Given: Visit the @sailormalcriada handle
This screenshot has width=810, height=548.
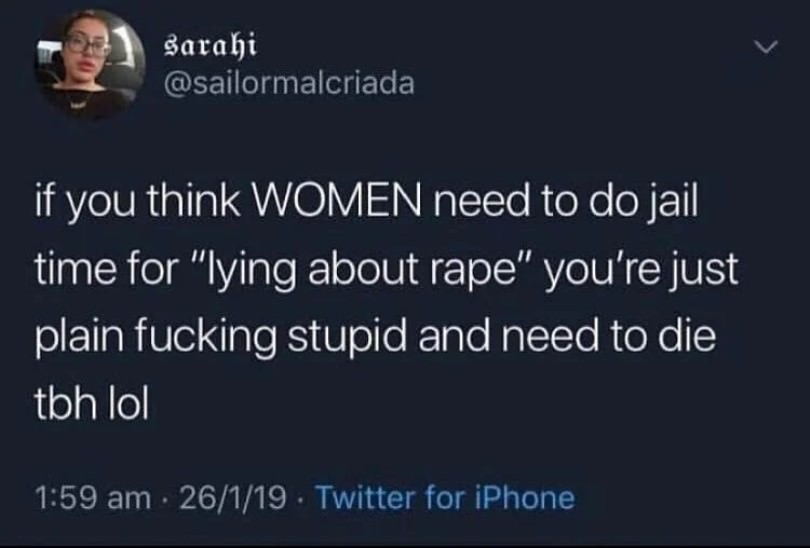Looking at the screenshot, I should click(x=289, y=84).
